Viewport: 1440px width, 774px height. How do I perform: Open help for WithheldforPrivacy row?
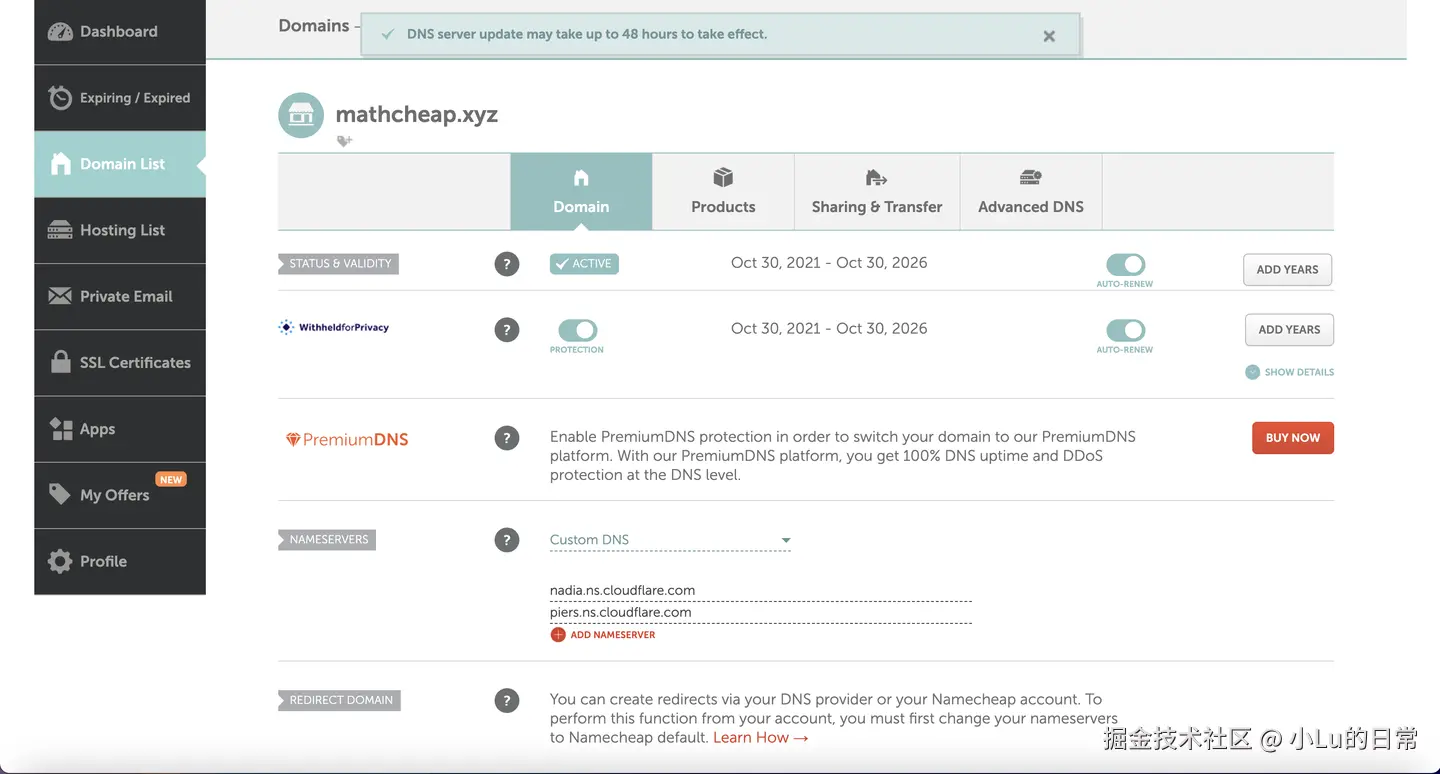[507, 330]
